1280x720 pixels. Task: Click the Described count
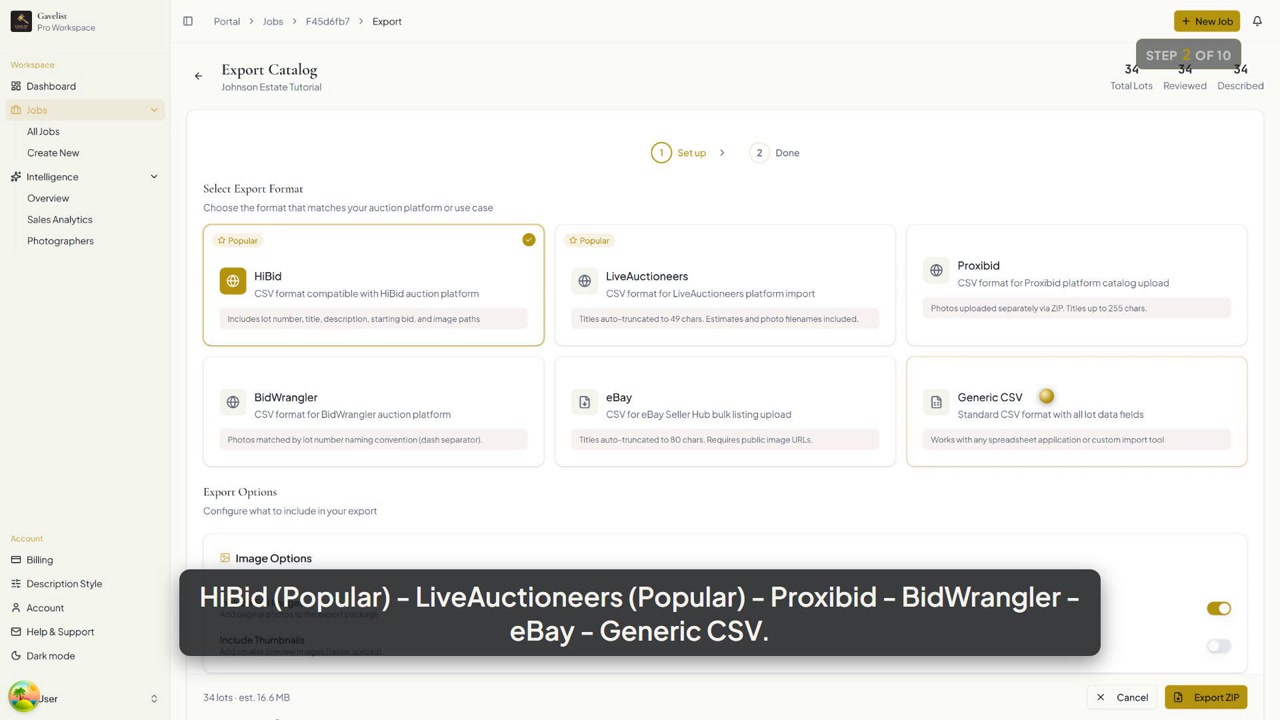1240,70
